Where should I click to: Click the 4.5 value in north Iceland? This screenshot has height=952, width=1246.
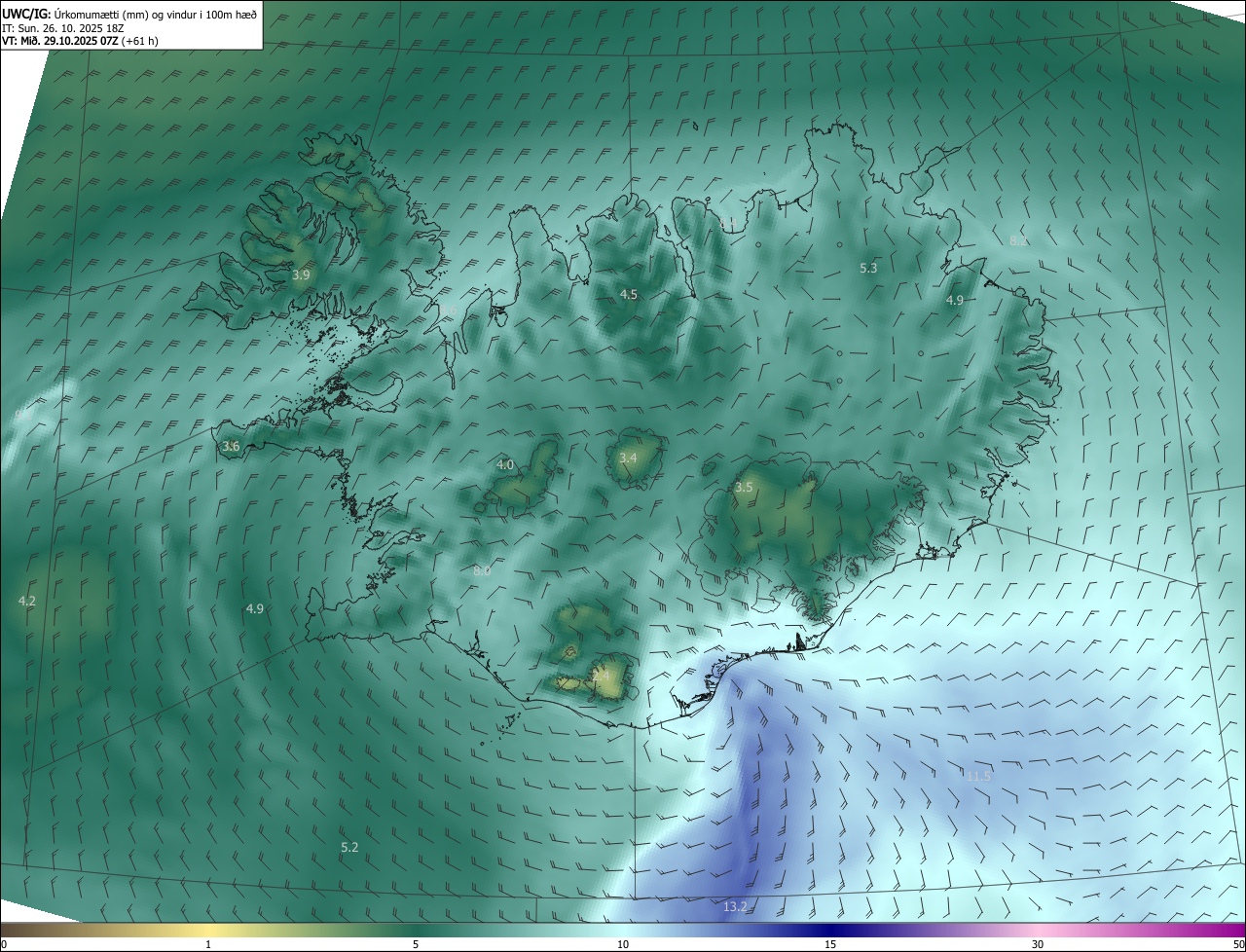629,294
